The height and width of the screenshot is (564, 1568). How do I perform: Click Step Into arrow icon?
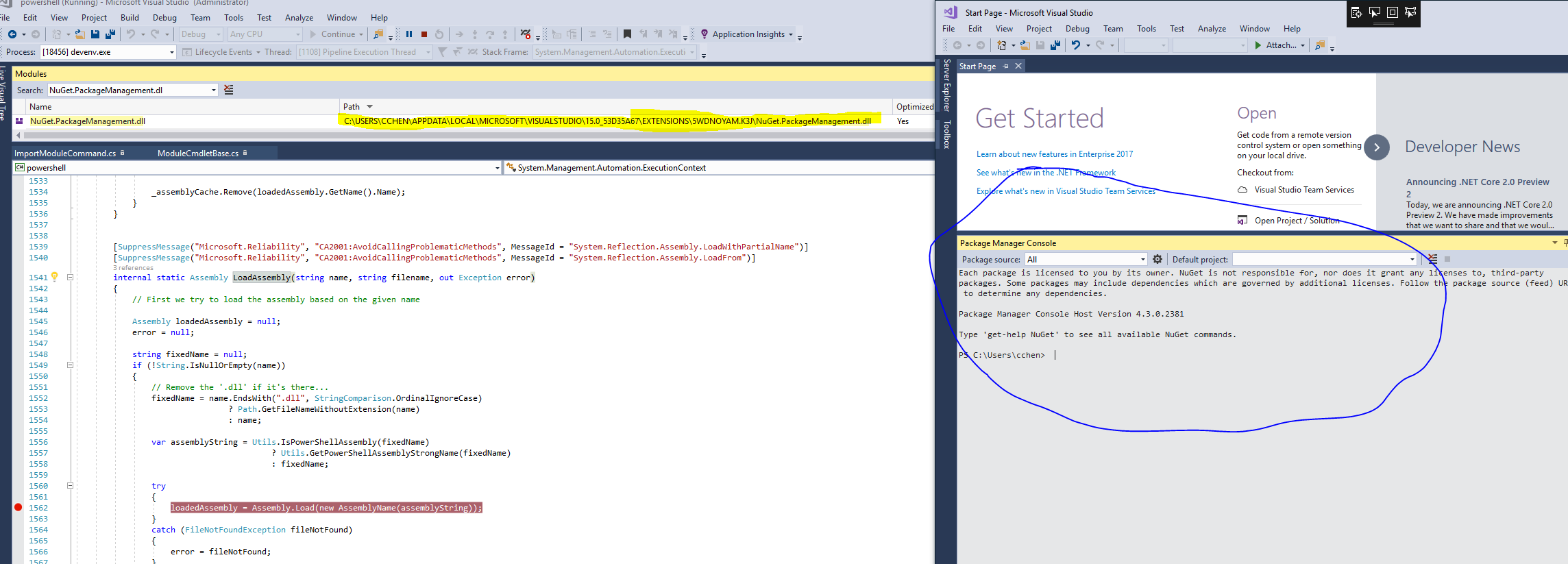[475, 34]
